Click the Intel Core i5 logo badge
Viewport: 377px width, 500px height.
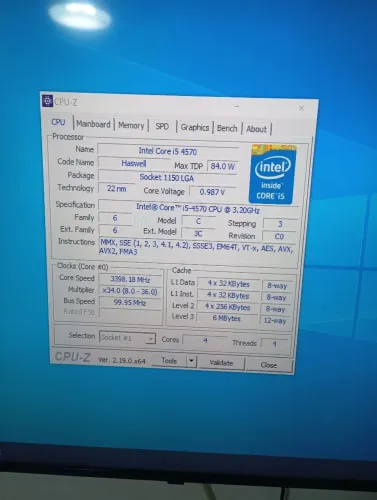pyautogui.click(x=272, y=174)
